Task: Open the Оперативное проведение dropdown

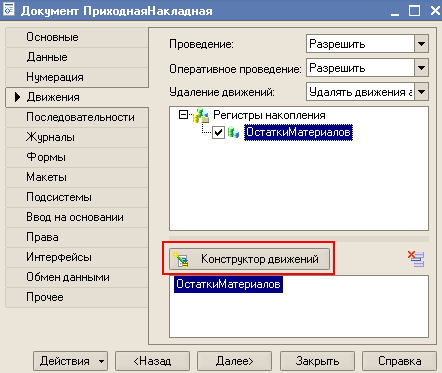Action: tap(421, 68)
